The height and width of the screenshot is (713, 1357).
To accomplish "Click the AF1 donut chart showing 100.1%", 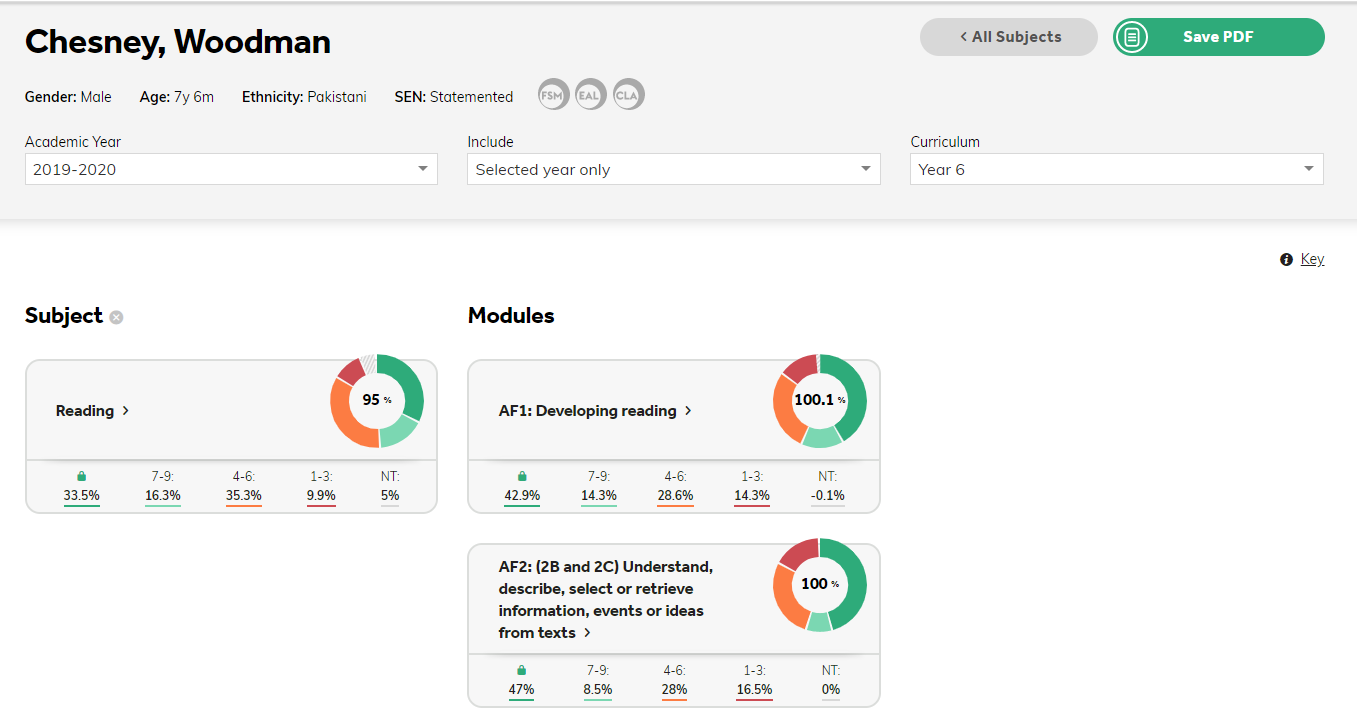I will (820, 400).
